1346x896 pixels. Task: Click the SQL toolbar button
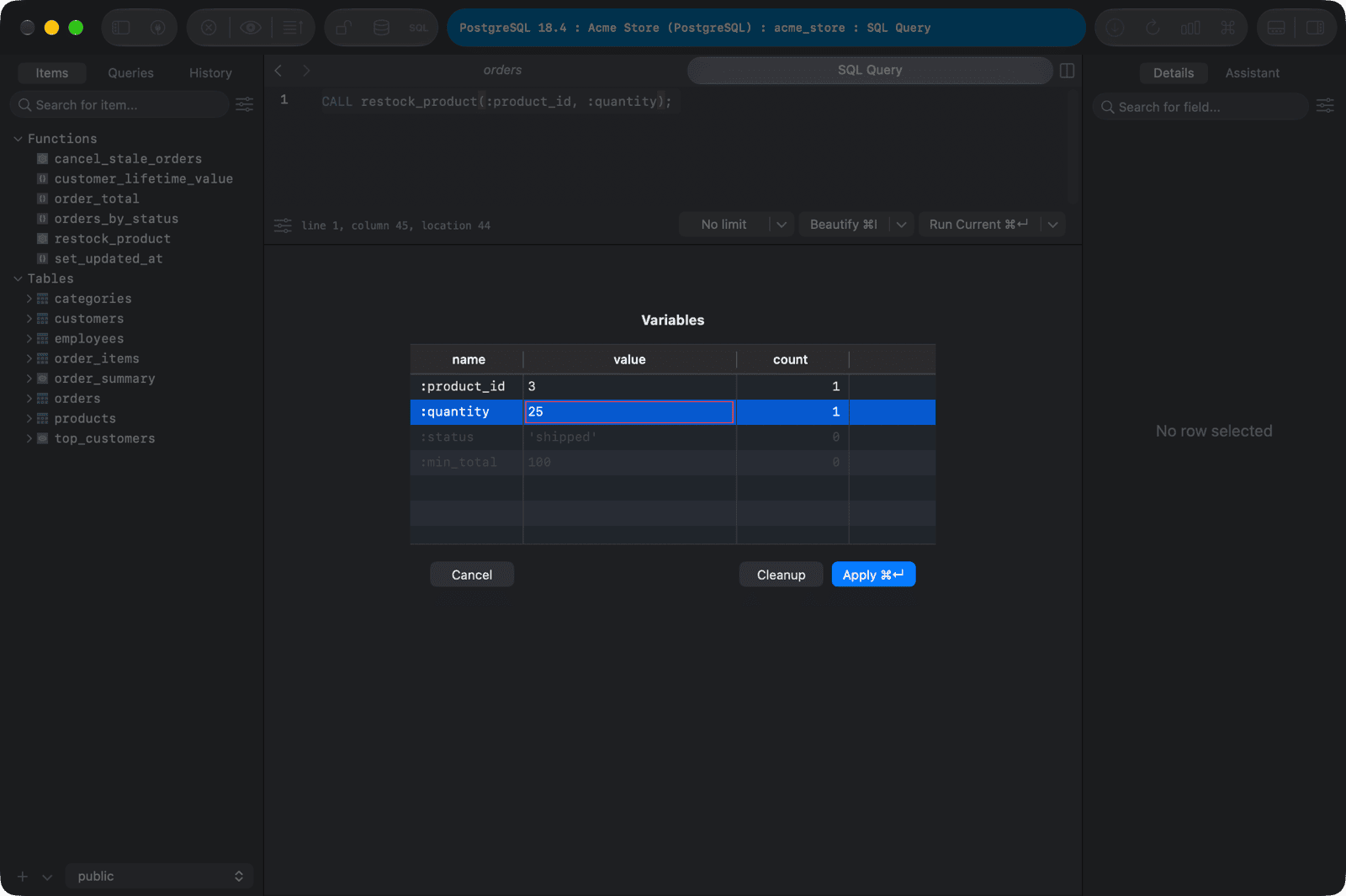tap(418, 28)
